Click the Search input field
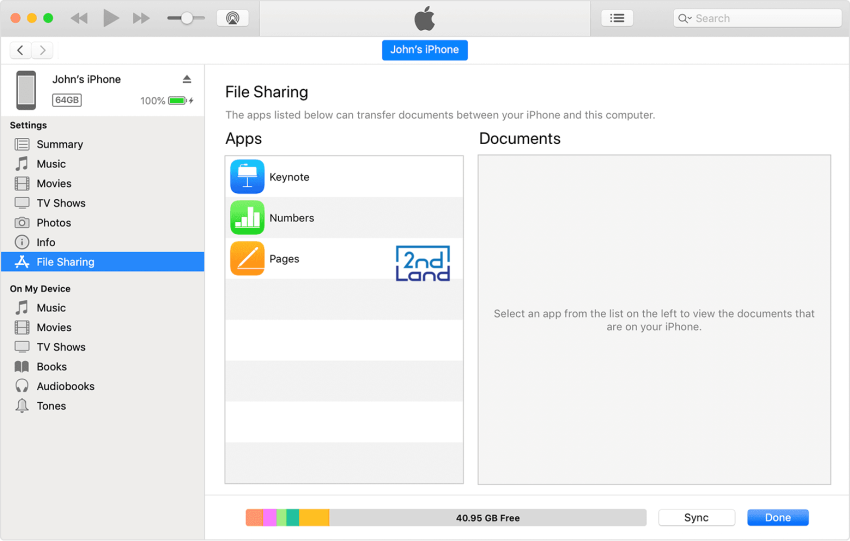850x541 pixels. [x=757, y=18]
